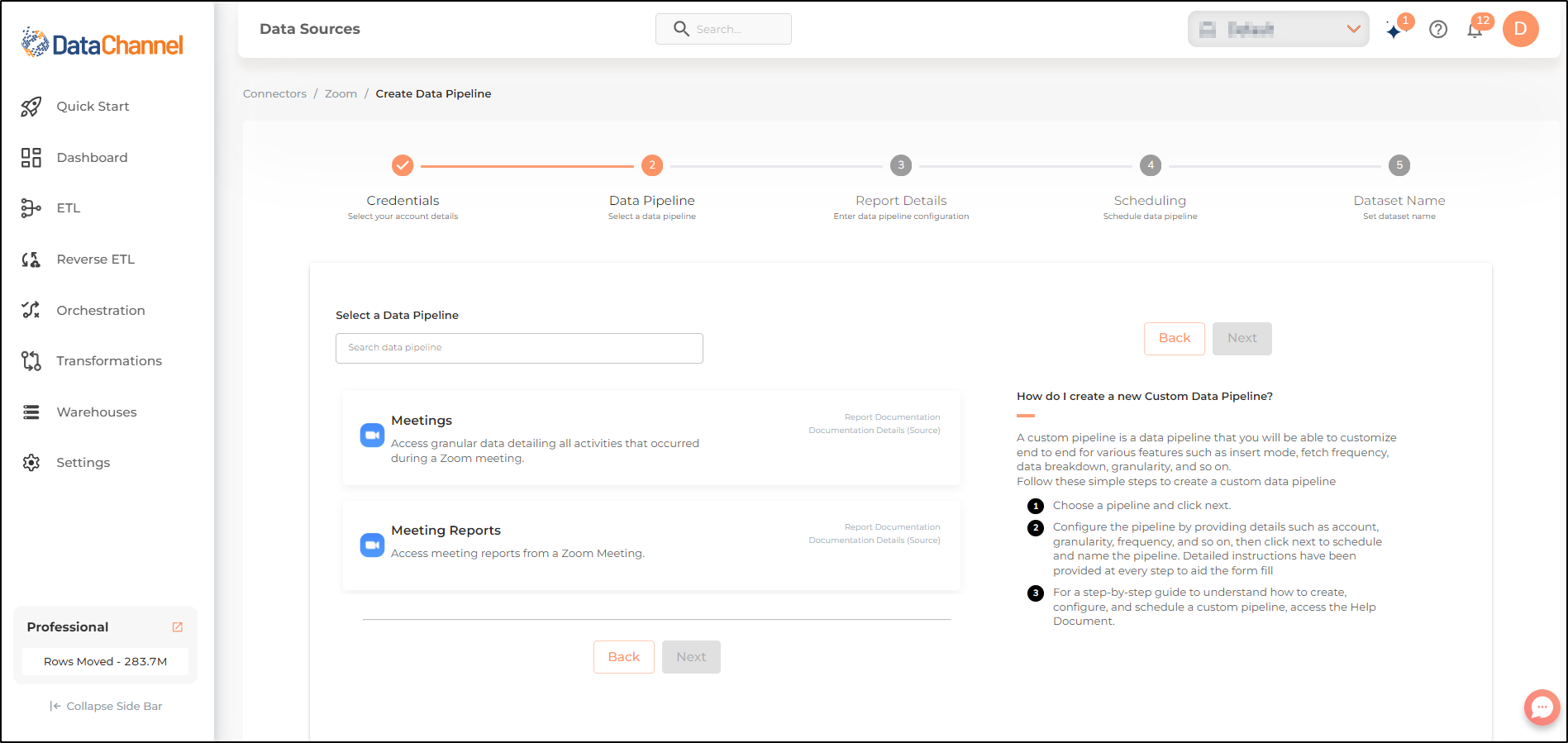
Task: Click Rows Moved - 283.7M label
Action: pyautogui.click(x=106, y=662)
